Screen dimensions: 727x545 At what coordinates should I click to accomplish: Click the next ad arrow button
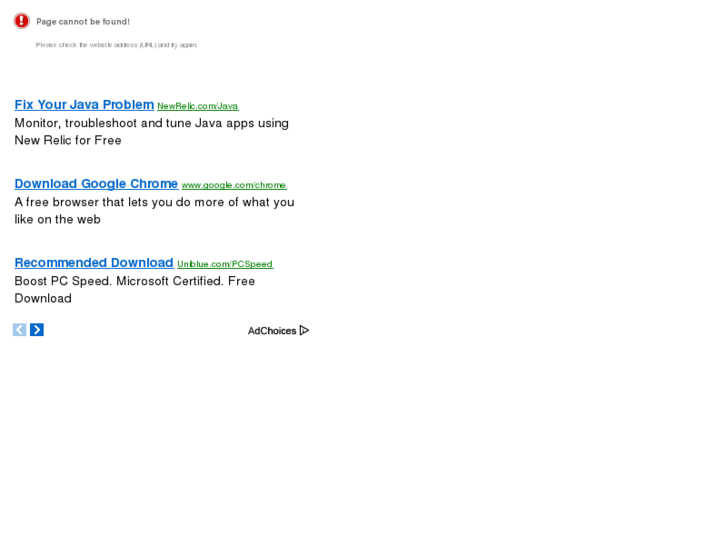tap(37, 330)
